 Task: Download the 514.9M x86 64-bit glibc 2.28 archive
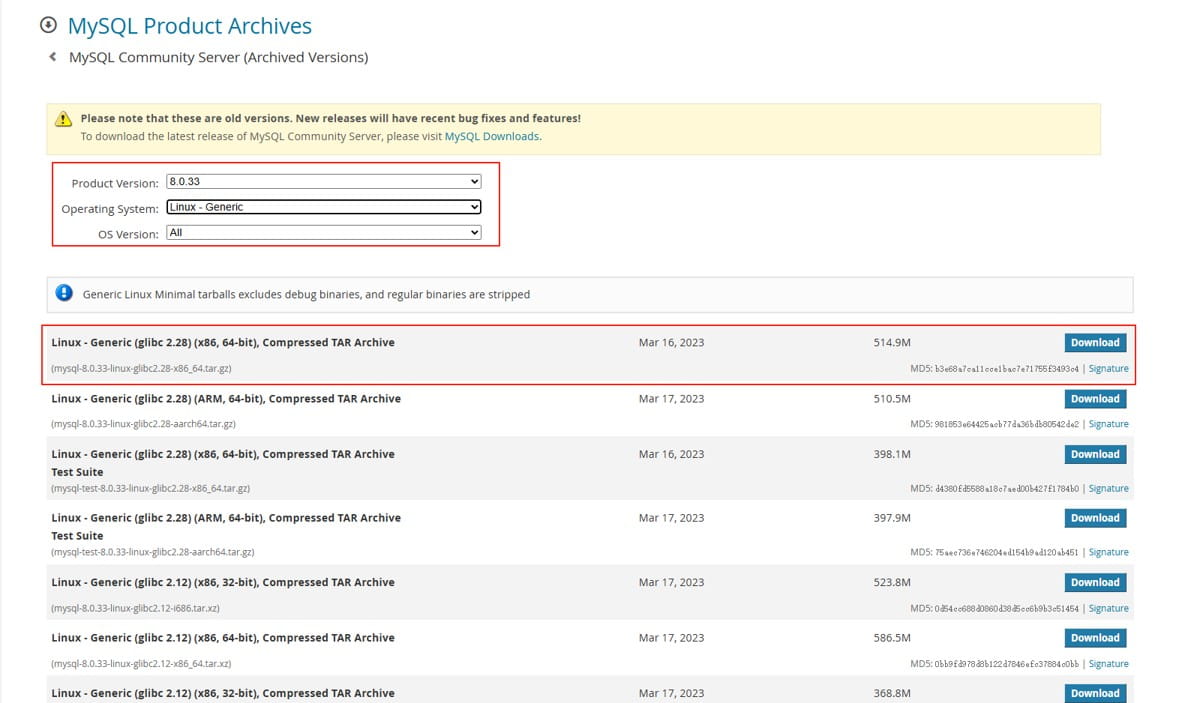pyautogui.click(x=1095, y=342)
